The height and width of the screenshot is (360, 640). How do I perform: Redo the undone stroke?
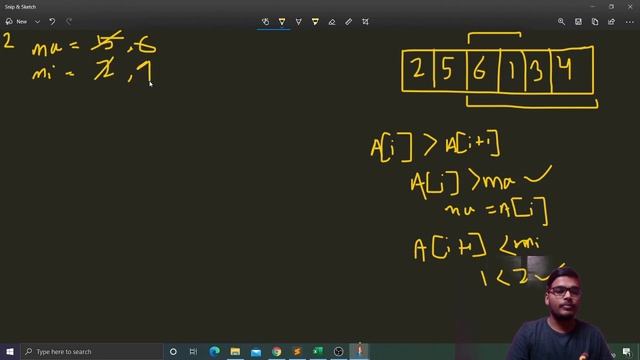(69, 22)
